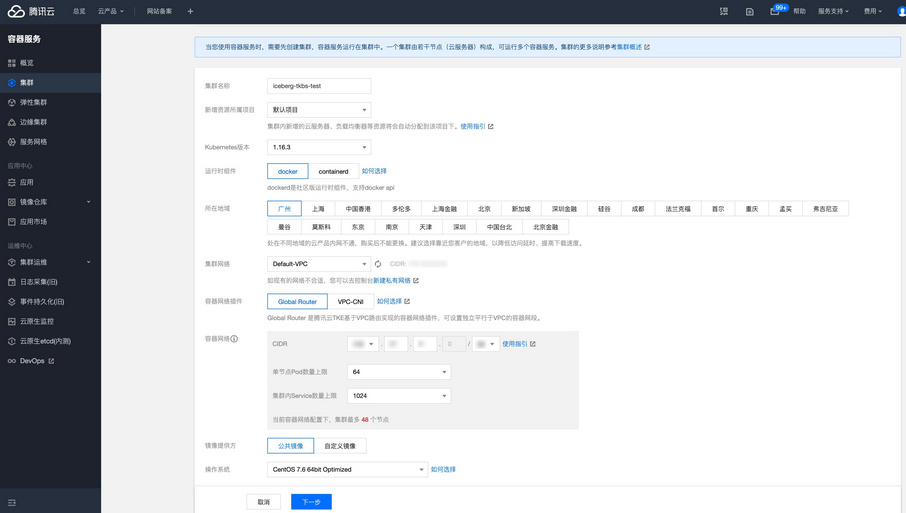The image size is (906, 513).
Task: Click the 边缘集群 icon in sidebar
Action: (12, 122)
